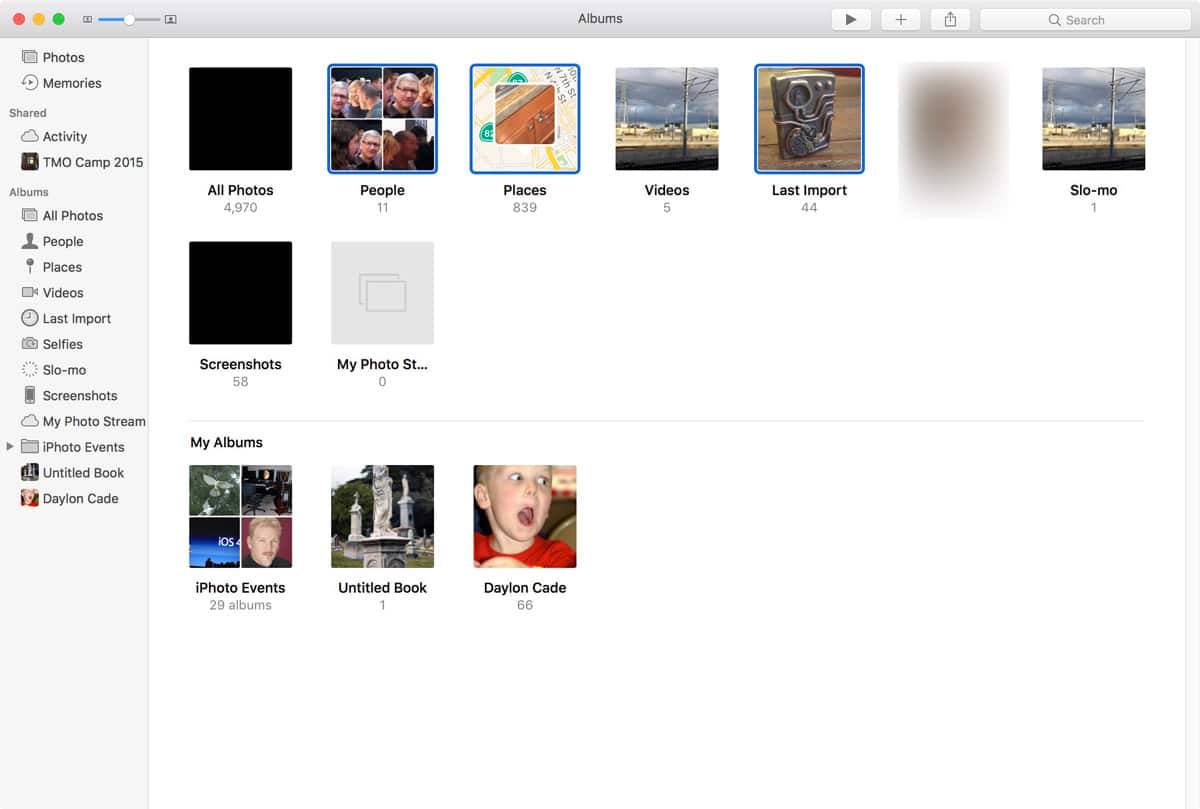The height and width of the screenshot is (809, 1200).
Task: Select Photos in the sidebar
Action: click(x=63, y=58)
